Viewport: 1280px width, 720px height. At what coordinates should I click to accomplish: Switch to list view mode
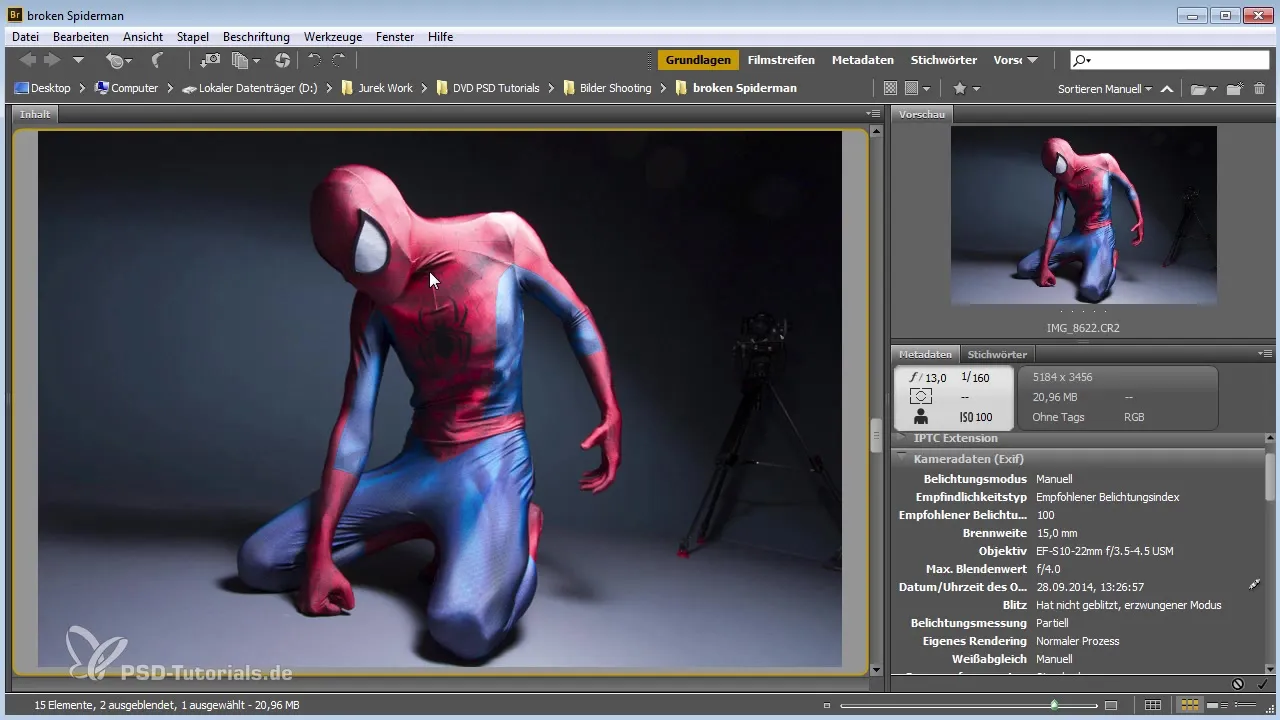click(x=1244, y=706)
